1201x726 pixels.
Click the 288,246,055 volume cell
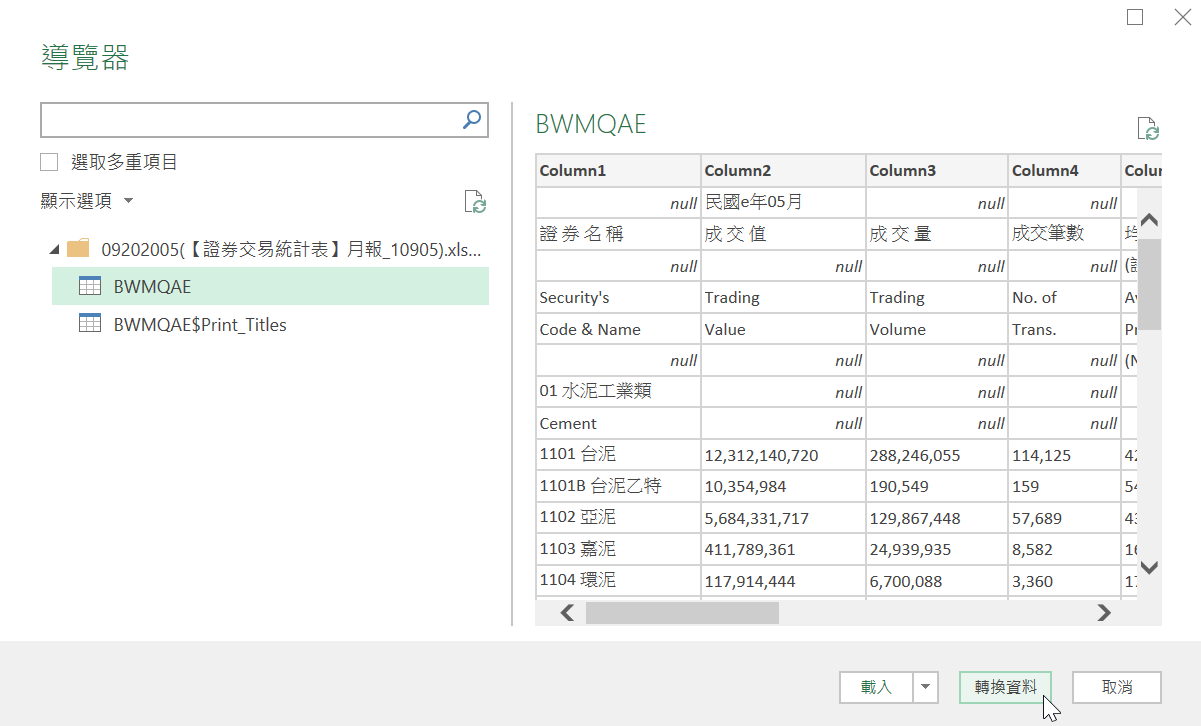coord(937,455)
